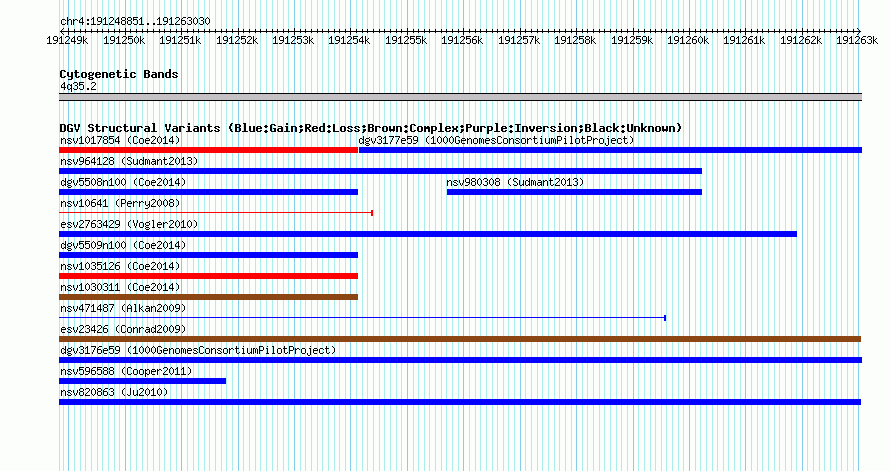Screen dimensions: 890x471
Task: Click the dgv5509n100 blue bar
Action: pyautogui.click(x=208, y=255)
